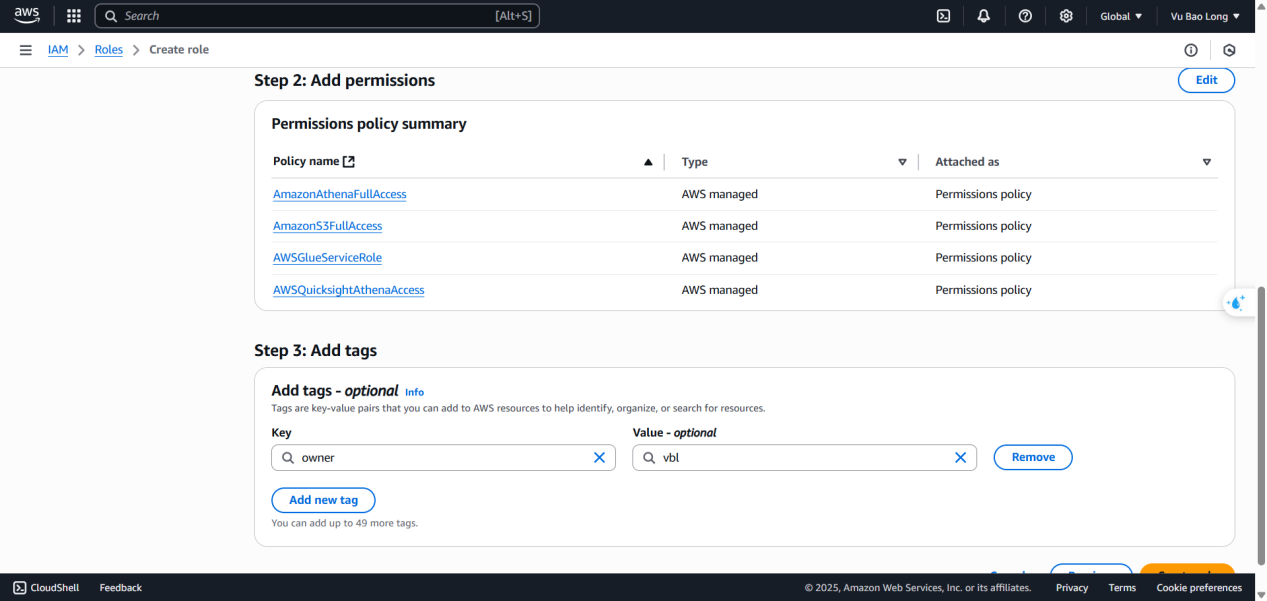
Task: Click the Create role breadcrumb text
Action: coord(179,50)
